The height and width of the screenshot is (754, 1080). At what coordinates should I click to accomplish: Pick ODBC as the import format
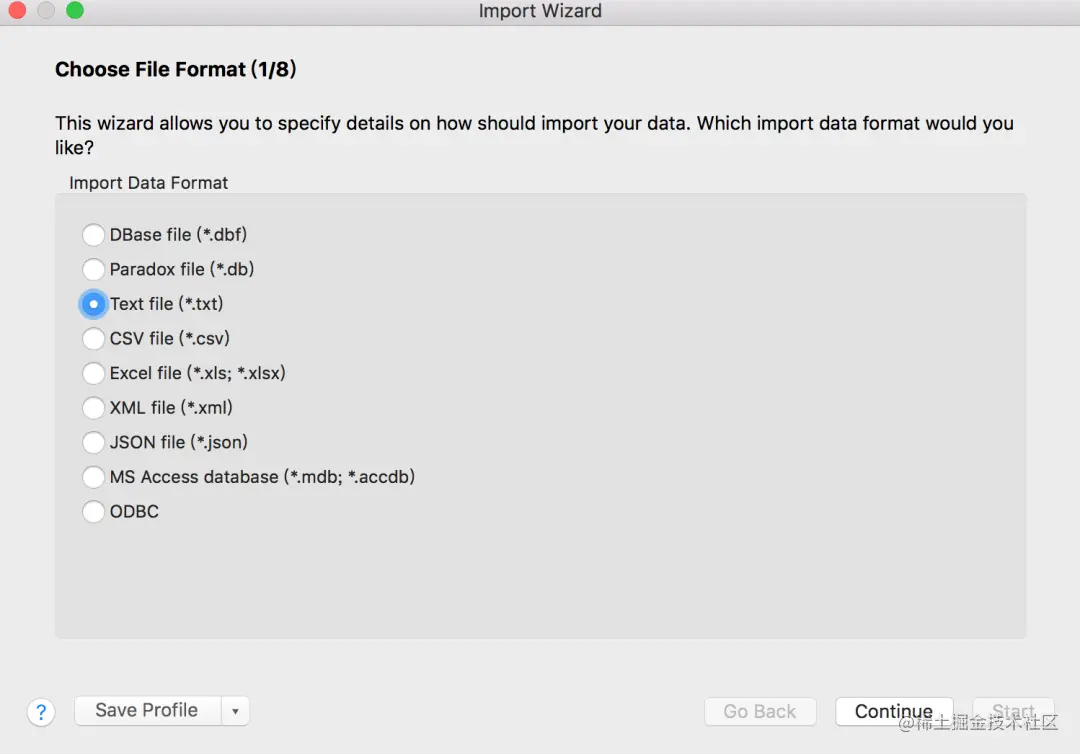[x=93, y=512]
